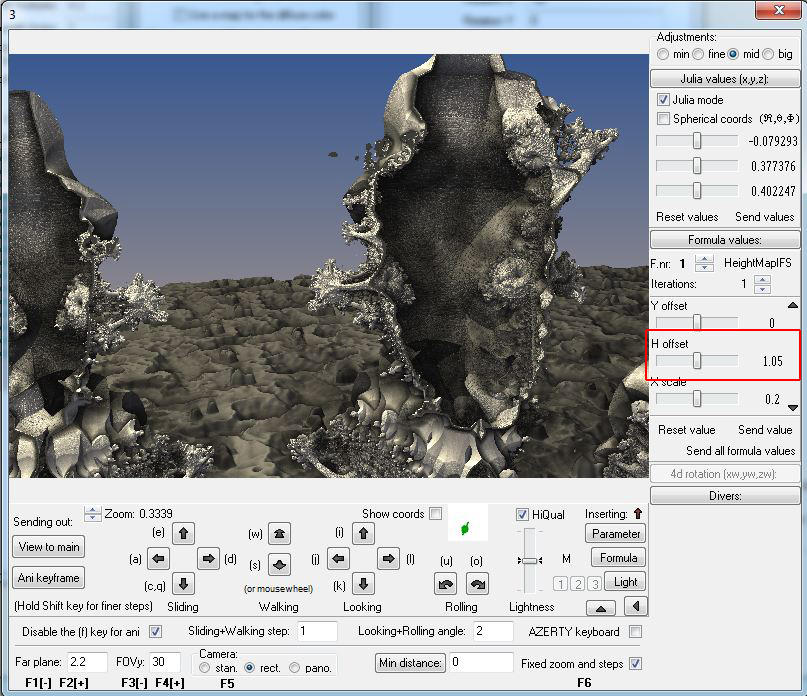This screenshot has width=807, height=696.
Task: Expand the Divers section
Action: click(x=725, y=496)
